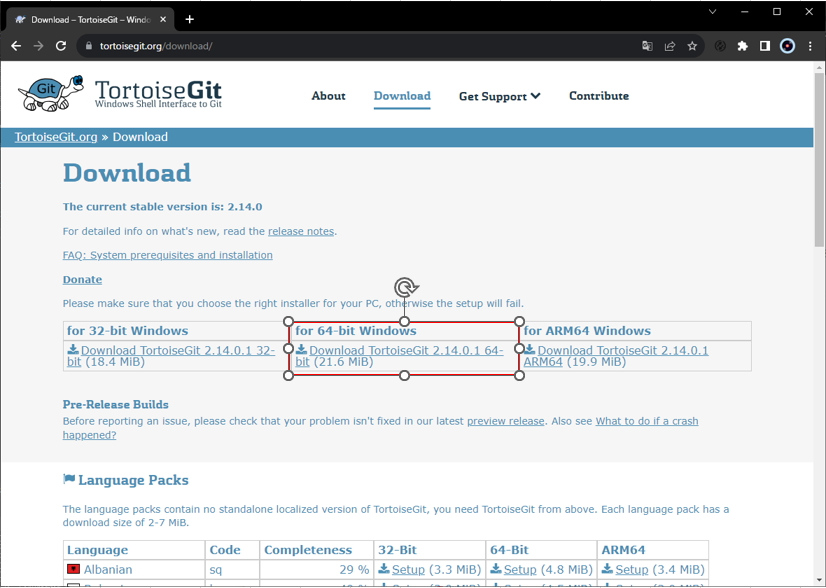
Task: Click the TortoiseGit.org breadcrumb link
Action: click(55, 137)
